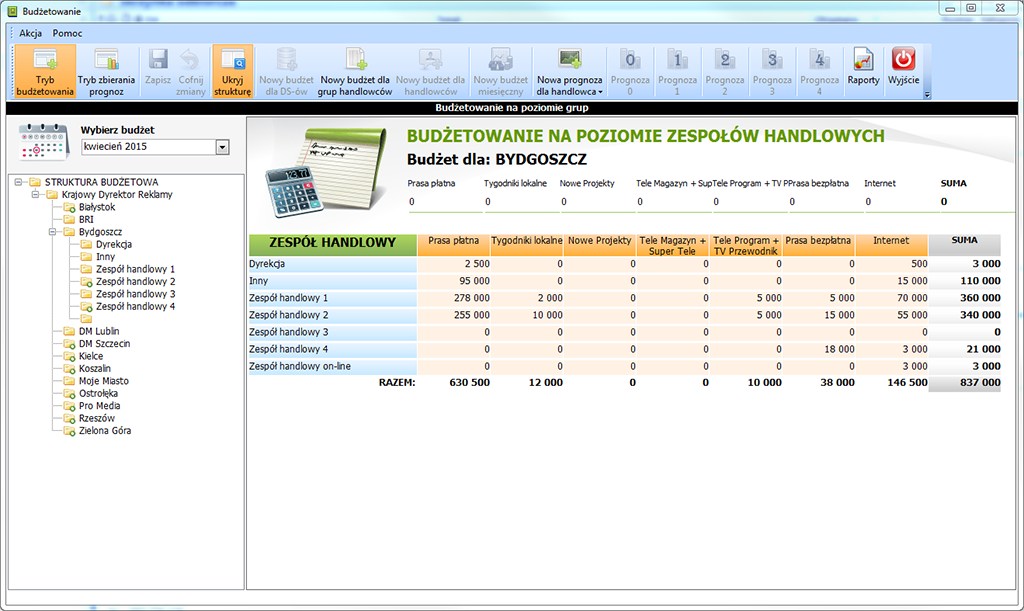Toggle the Ukryj strukturę button

coord(232,71)
